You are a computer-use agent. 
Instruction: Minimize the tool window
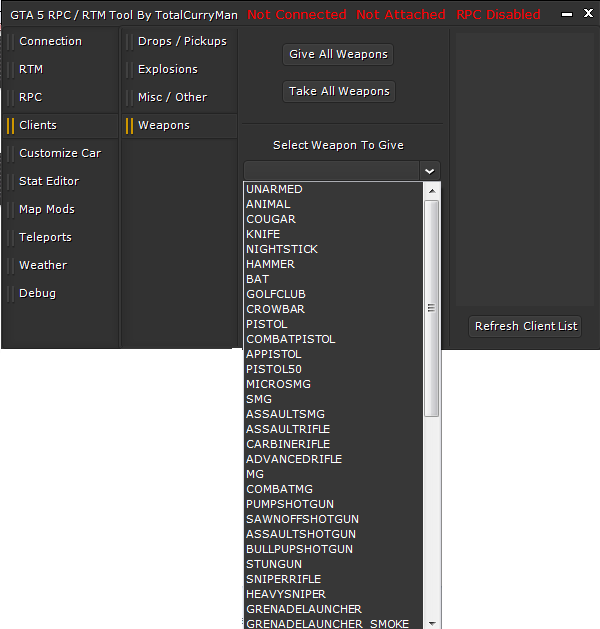coord(566,14)
